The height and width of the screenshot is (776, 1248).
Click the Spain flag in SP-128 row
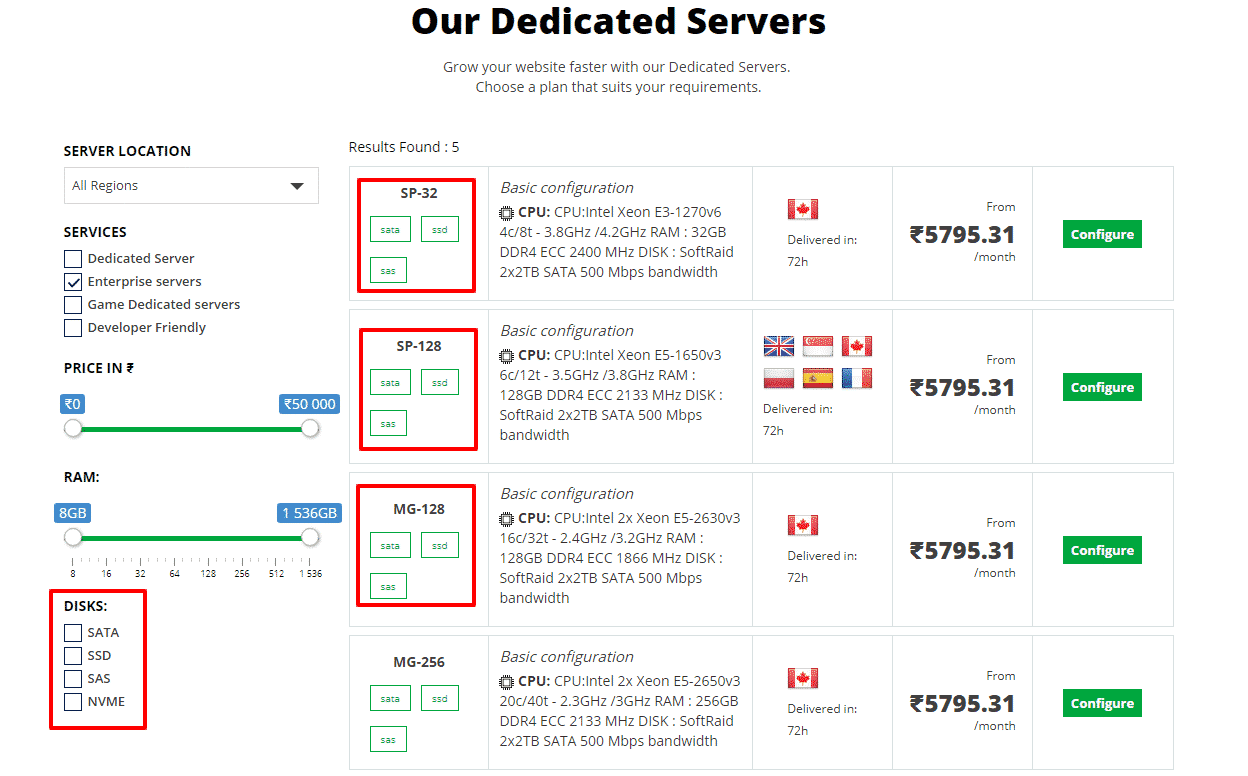818,379
